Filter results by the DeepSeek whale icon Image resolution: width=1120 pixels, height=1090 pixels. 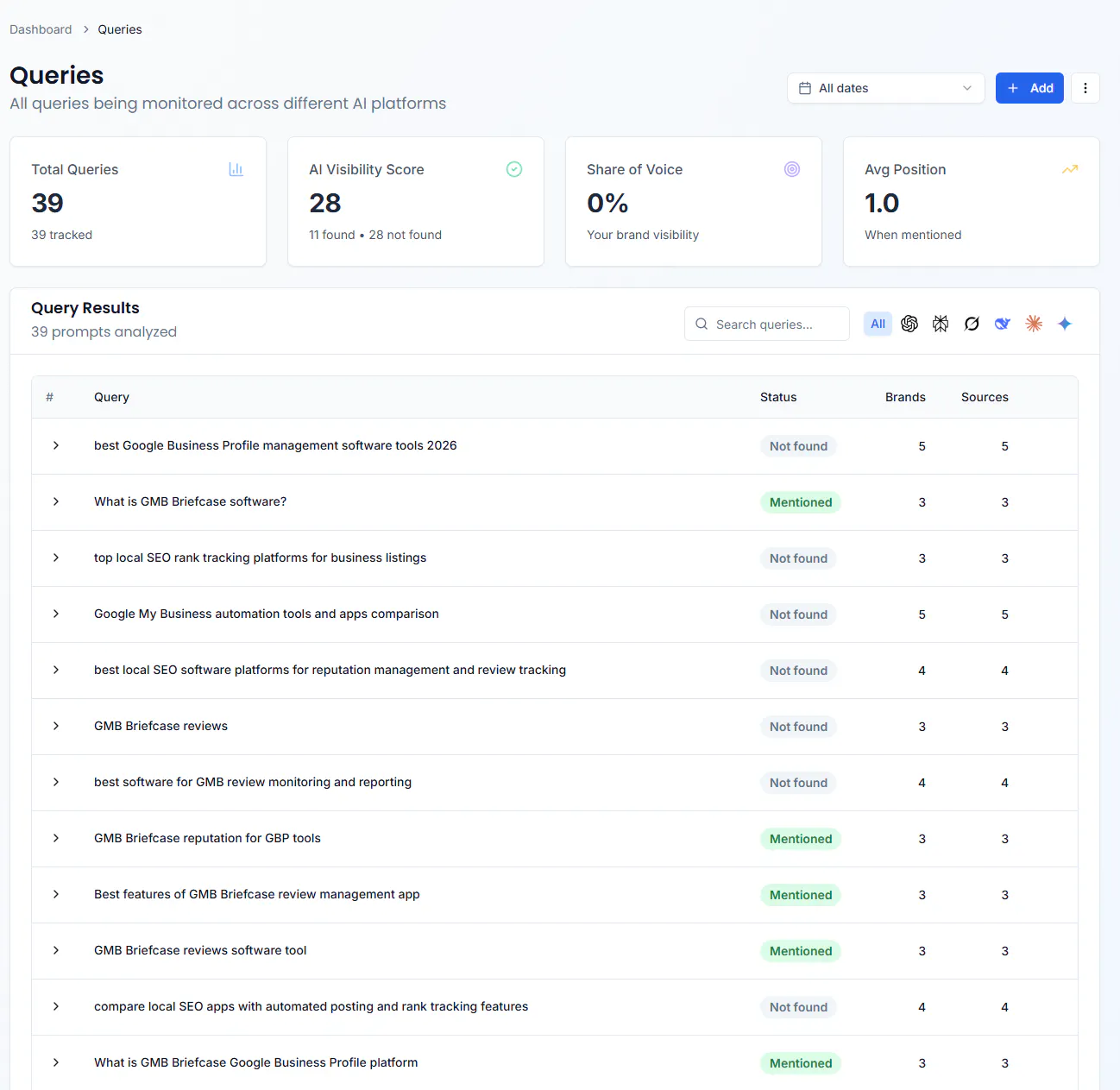click(x=1003, y=324)
